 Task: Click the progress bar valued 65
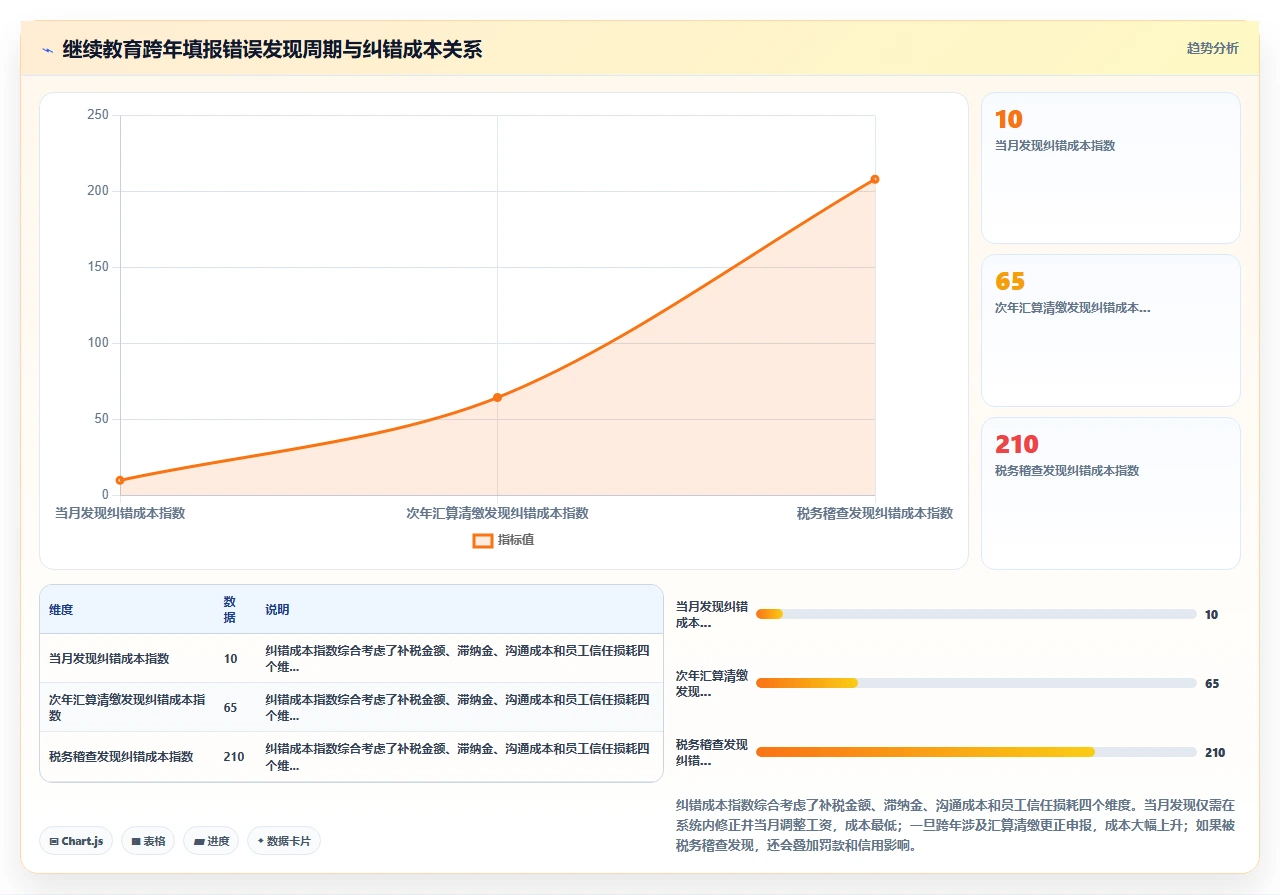(x=976, y=683)
